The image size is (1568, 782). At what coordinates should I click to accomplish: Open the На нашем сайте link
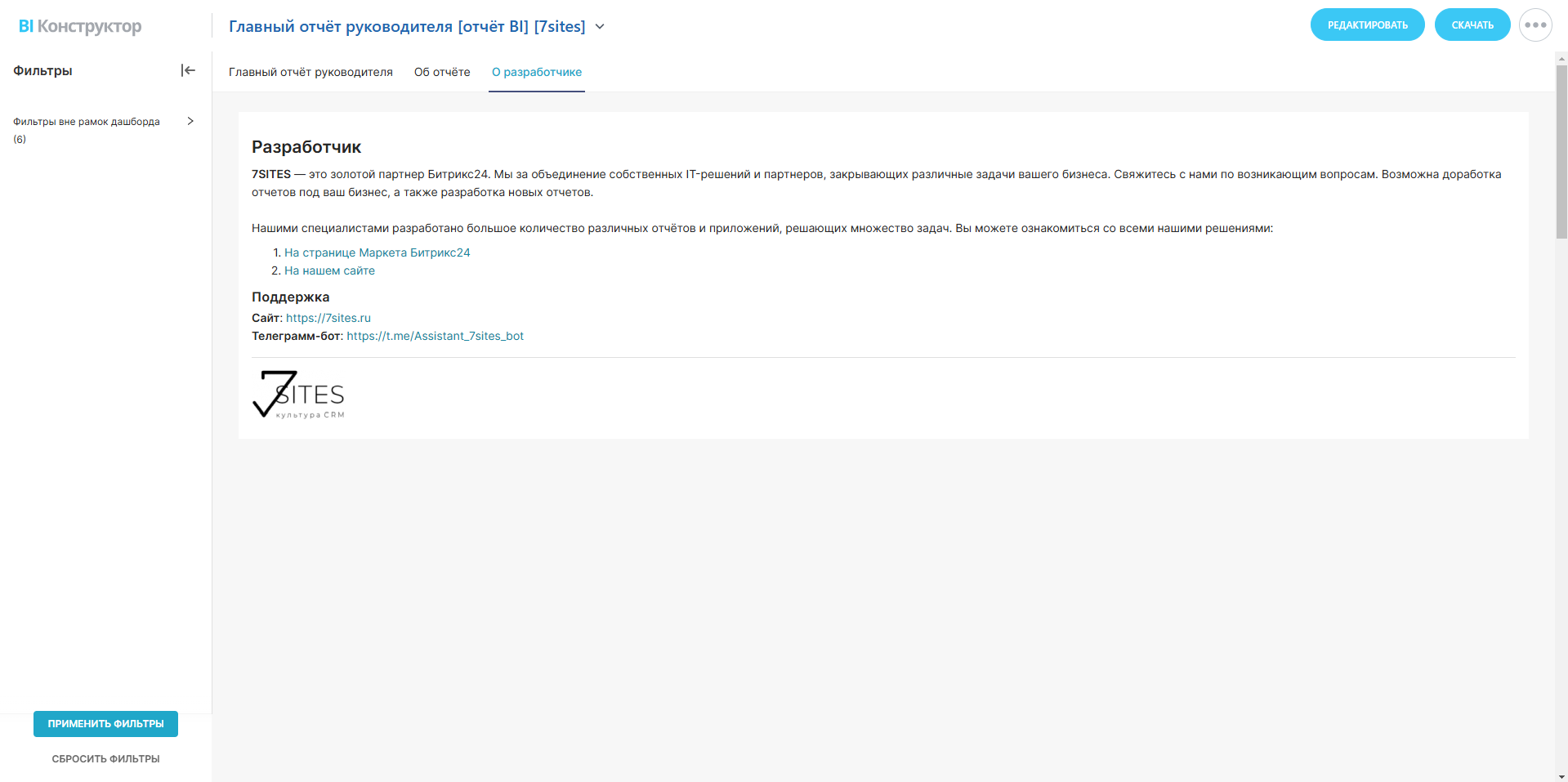tap(329, 270)
